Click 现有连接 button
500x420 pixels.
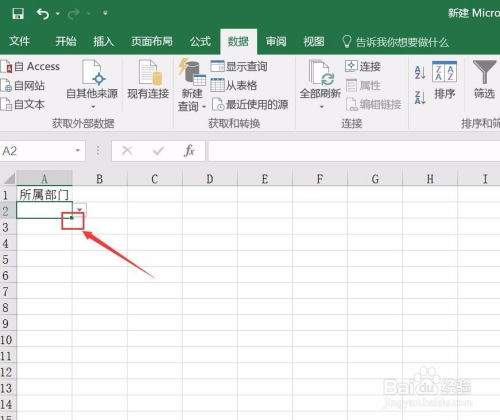(x=148, y=80)
